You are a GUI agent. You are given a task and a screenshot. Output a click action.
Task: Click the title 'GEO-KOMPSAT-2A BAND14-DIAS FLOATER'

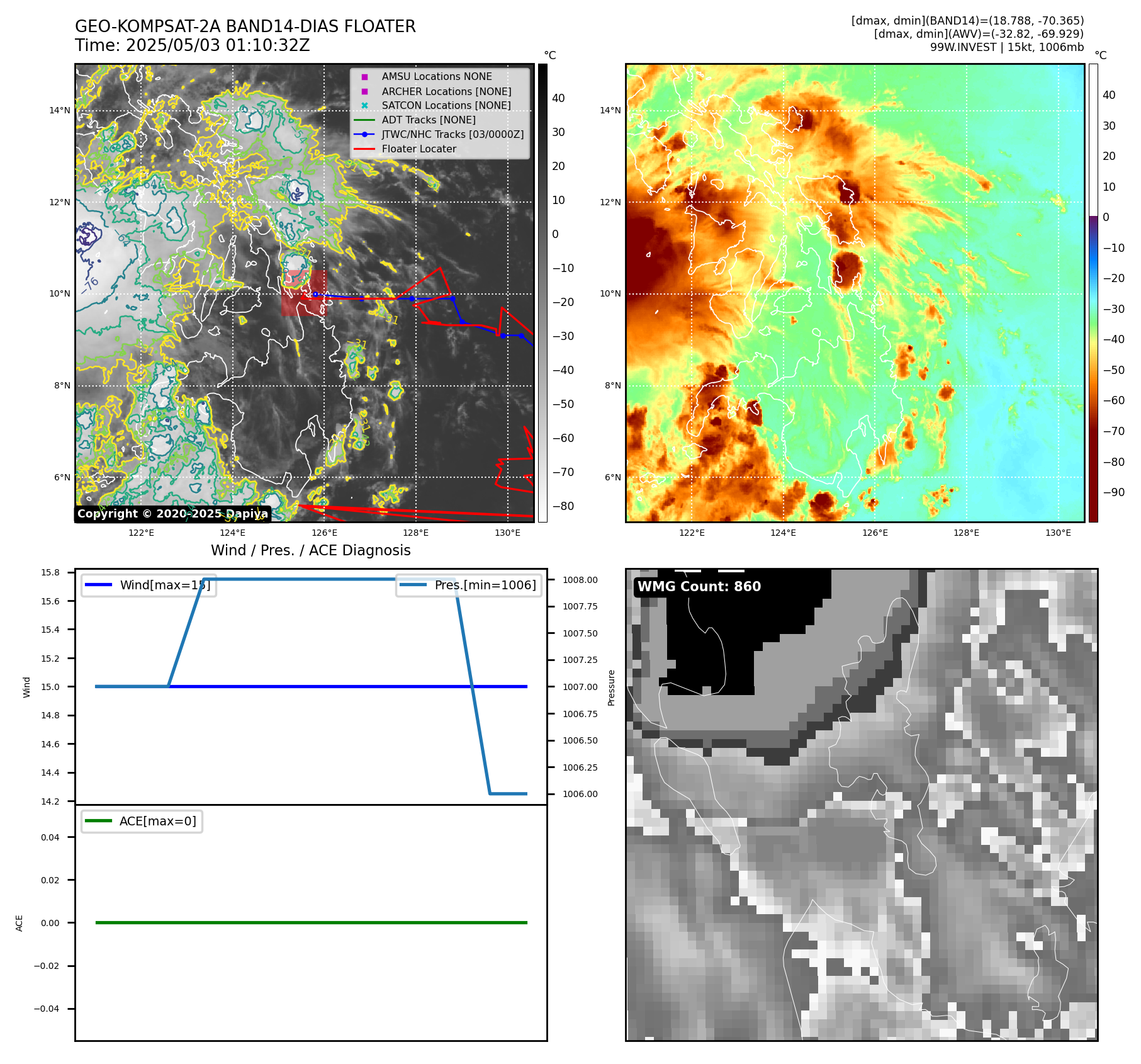(245, 26)
